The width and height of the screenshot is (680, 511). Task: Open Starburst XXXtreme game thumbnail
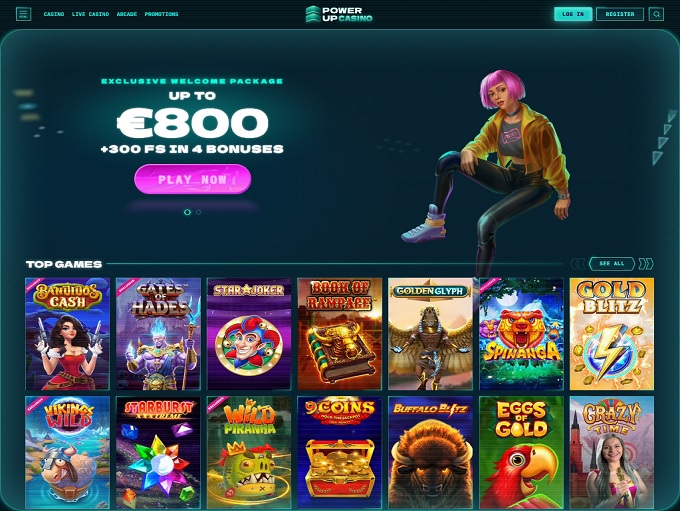(x=158, y=452)
